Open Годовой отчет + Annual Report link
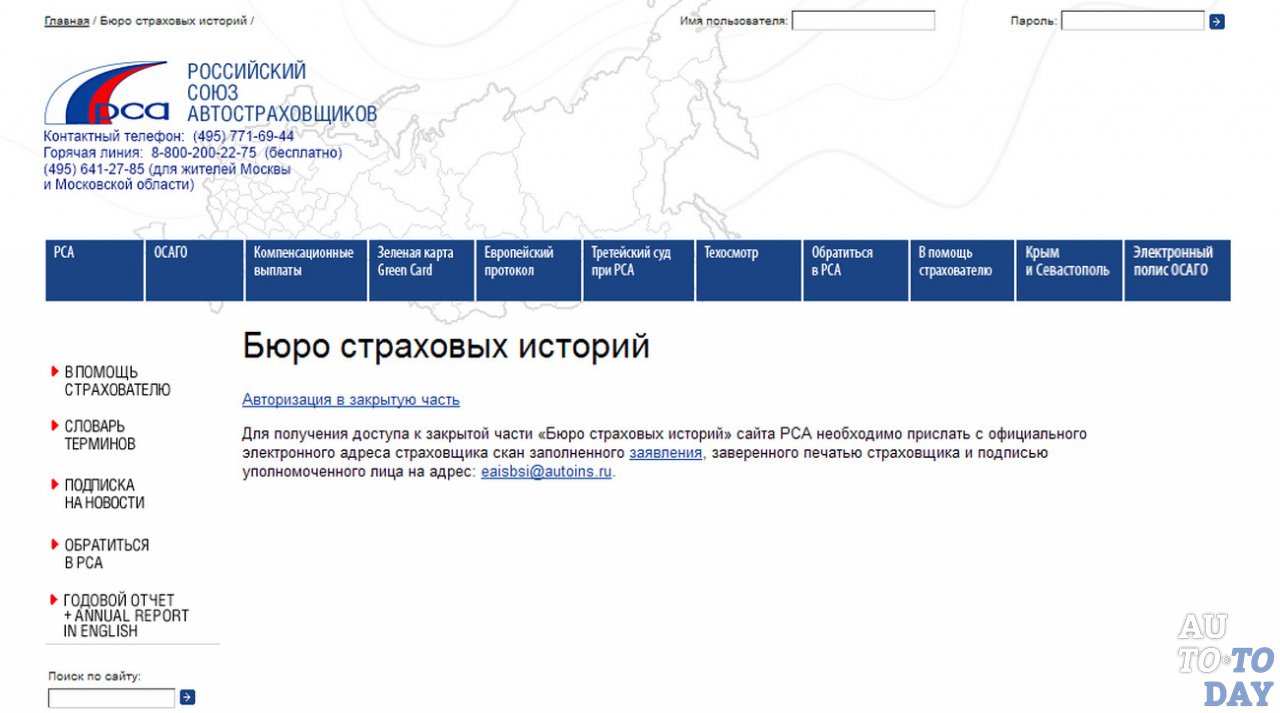The height and width of the screenshot is (713, 1280). 125,616
